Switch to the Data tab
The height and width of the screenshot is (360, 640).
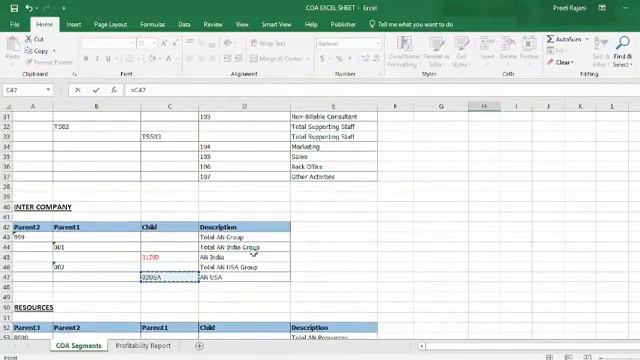click(184, 24)
